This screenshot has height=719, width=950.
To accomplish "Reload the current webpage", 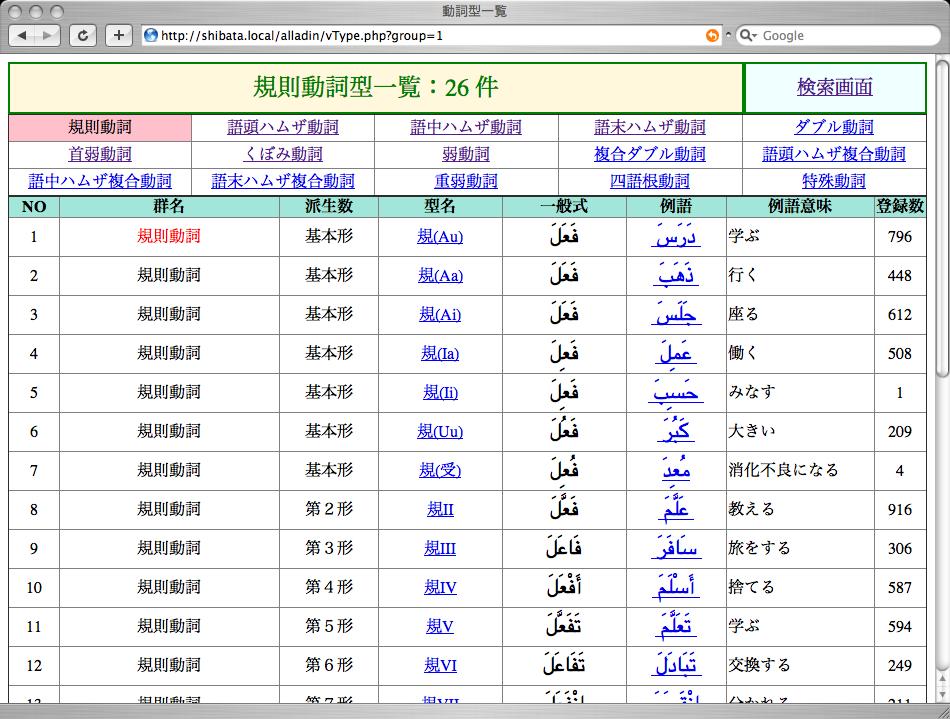I will coord(82,35).
